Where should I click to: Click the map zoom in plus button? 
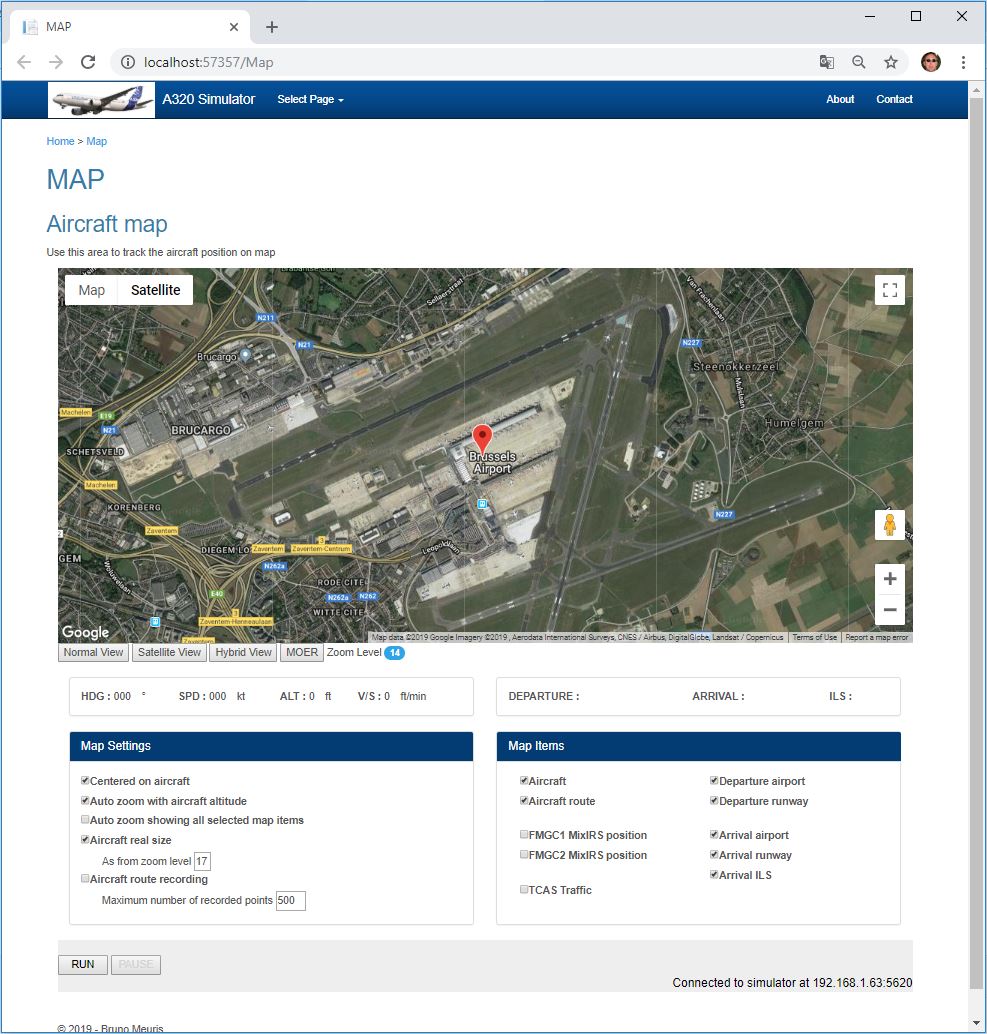click(890, 579)
